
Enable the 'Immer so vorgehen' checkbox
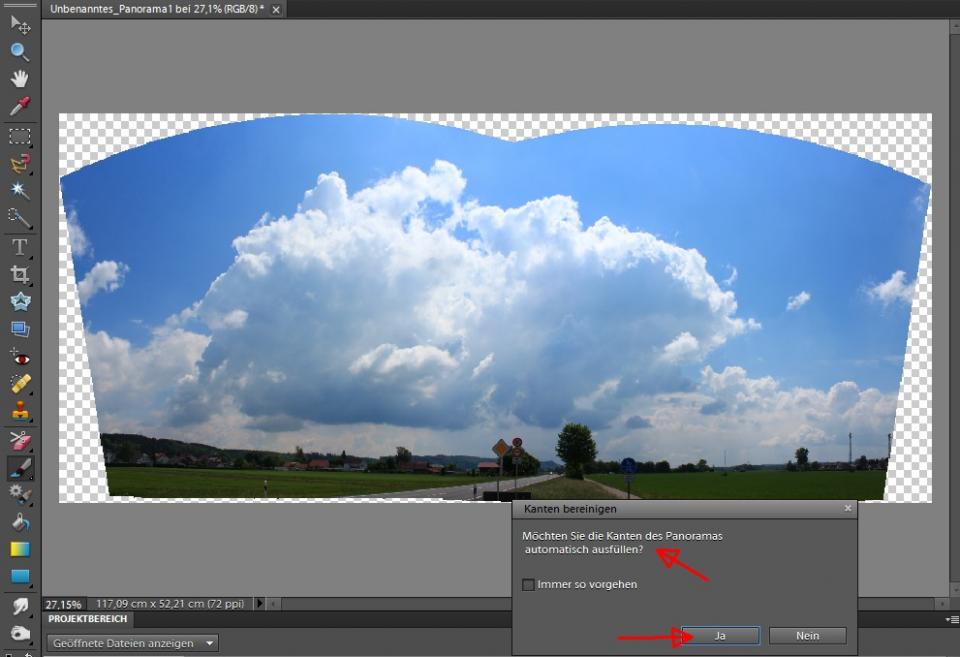(528, 585)
